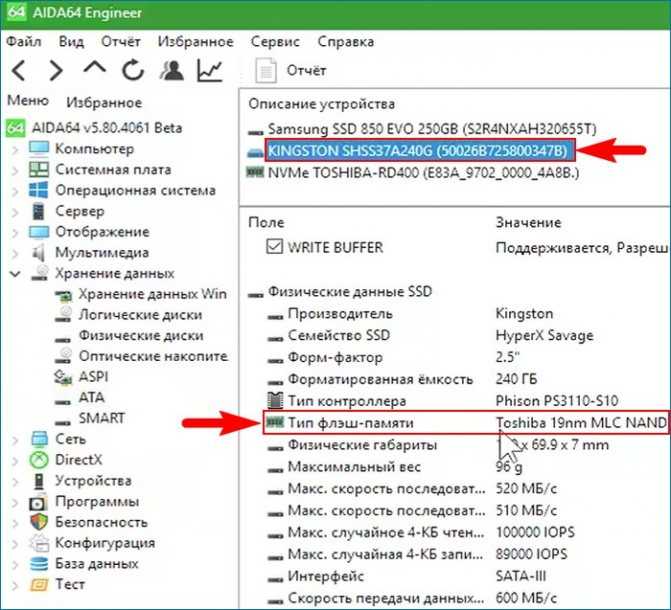
Task: Open the user manager person icon
Action: (x=172, y=70)
